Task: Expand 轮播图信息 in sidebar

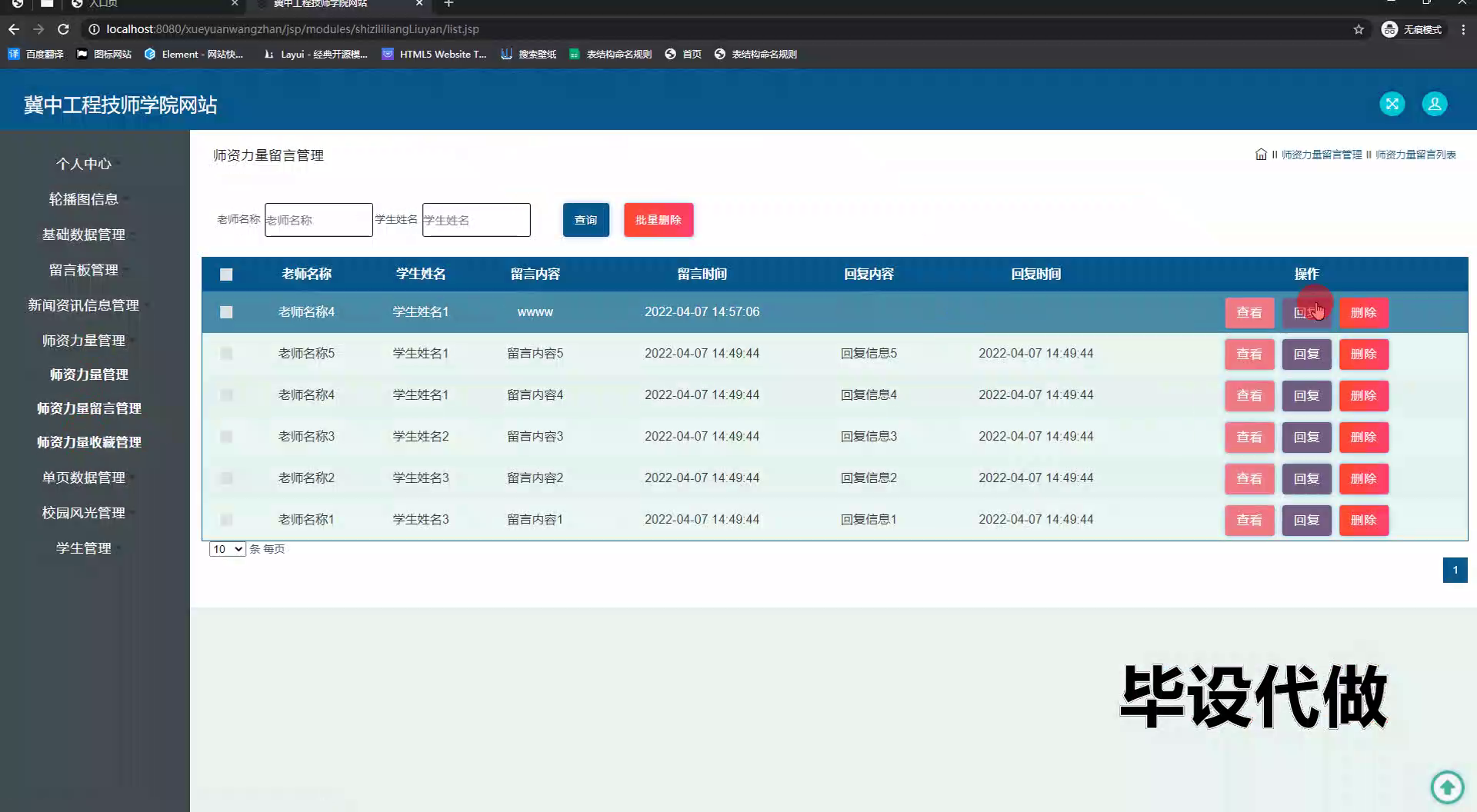Action: click(84, 199)
